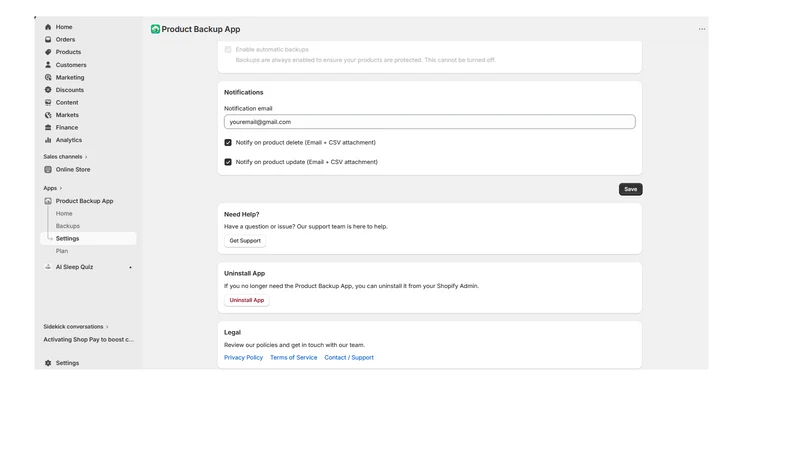Click the Customers person icon

coord(48,65)
